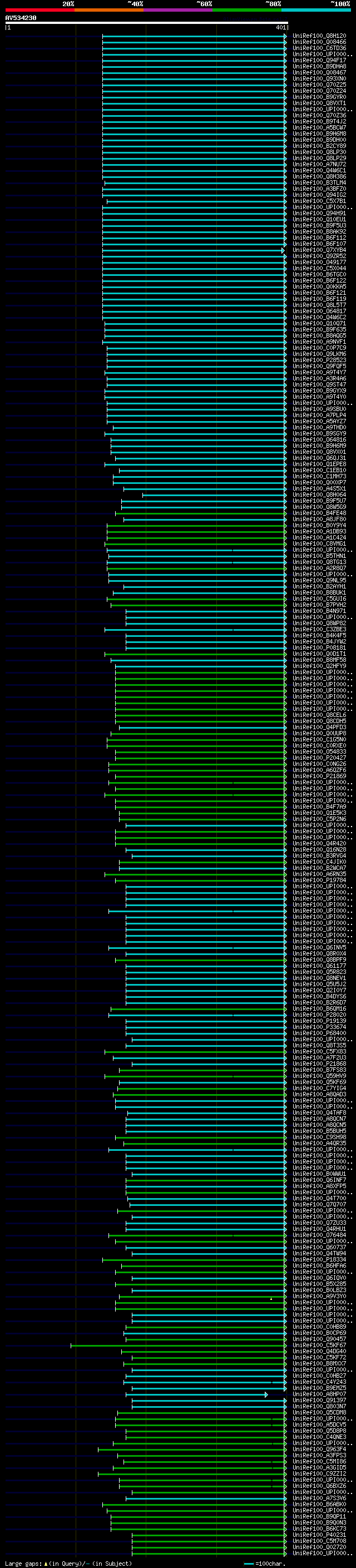Select the UniRef100_A7S3V6 label
Image resolution: width=356 pixels, height=1568 pixels.
click(x=319, y=1498)
